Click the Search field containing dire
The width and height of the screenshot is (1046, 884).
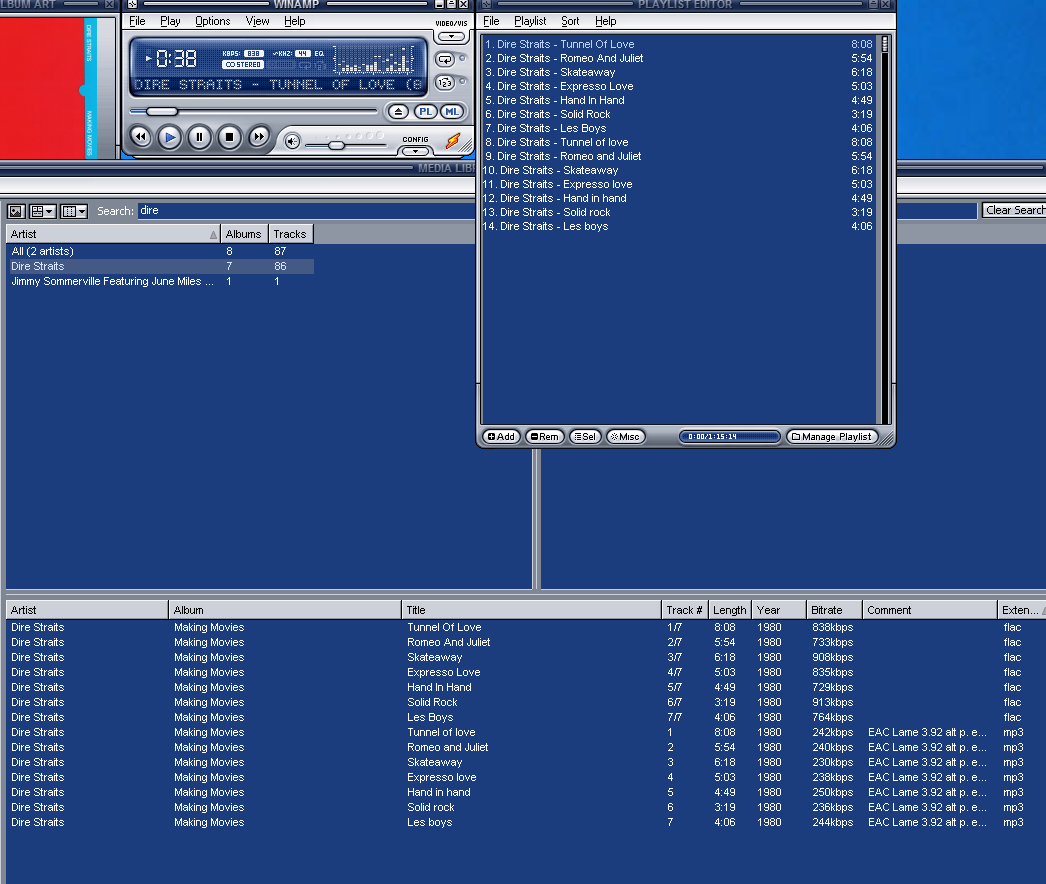pyautogui.click(x=306, y=211)
